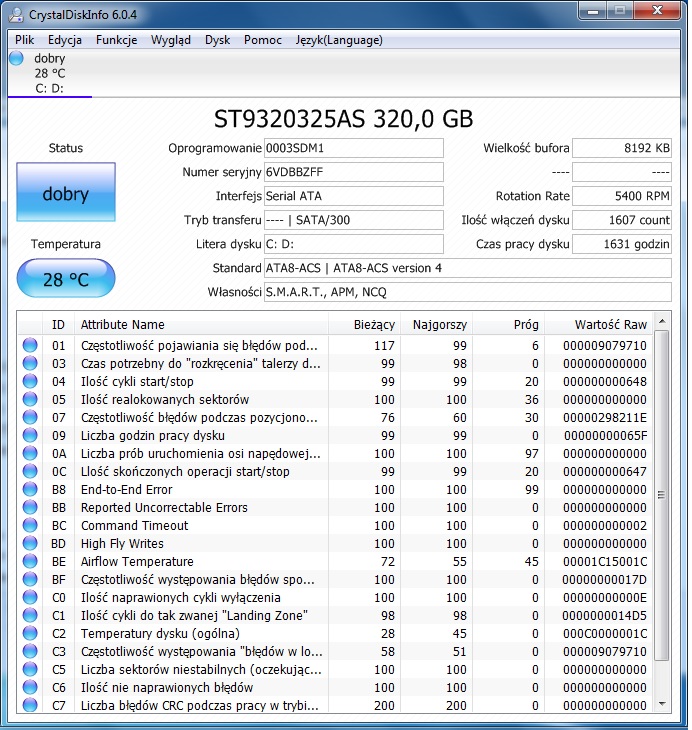Click the 1607 count power-on value
This screenshot has width=692, height=730.
[x=622, y=220]
